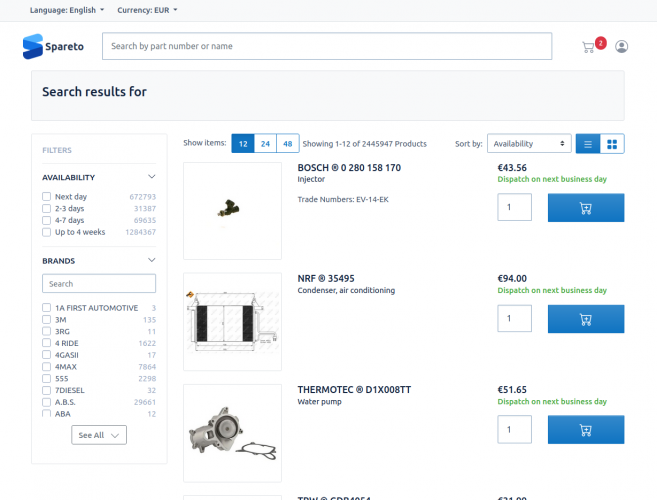Open BOSCH ® 0 280 158 170 product link
657x500 pixels.
(349, 168)
